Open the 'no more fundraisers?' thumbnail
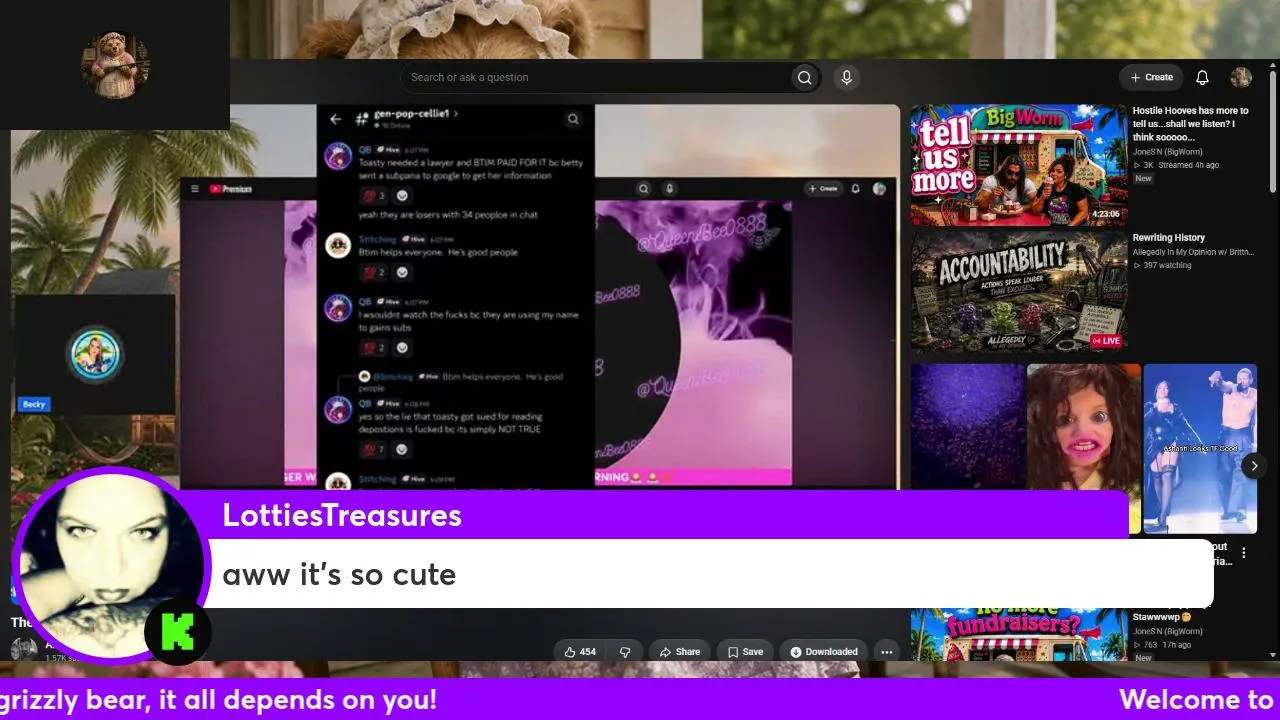Image resolution: width=1280 pixels, height=720 pixels. (x=1018, y=634)
